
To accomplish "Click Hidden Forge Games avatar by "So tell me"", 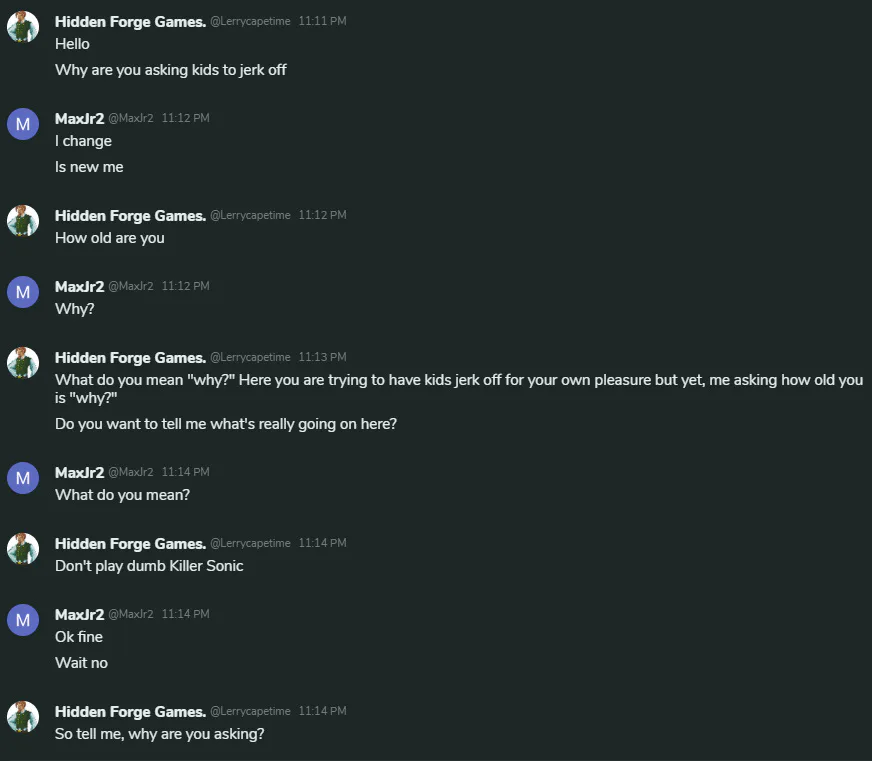I will tap(23, 717).
